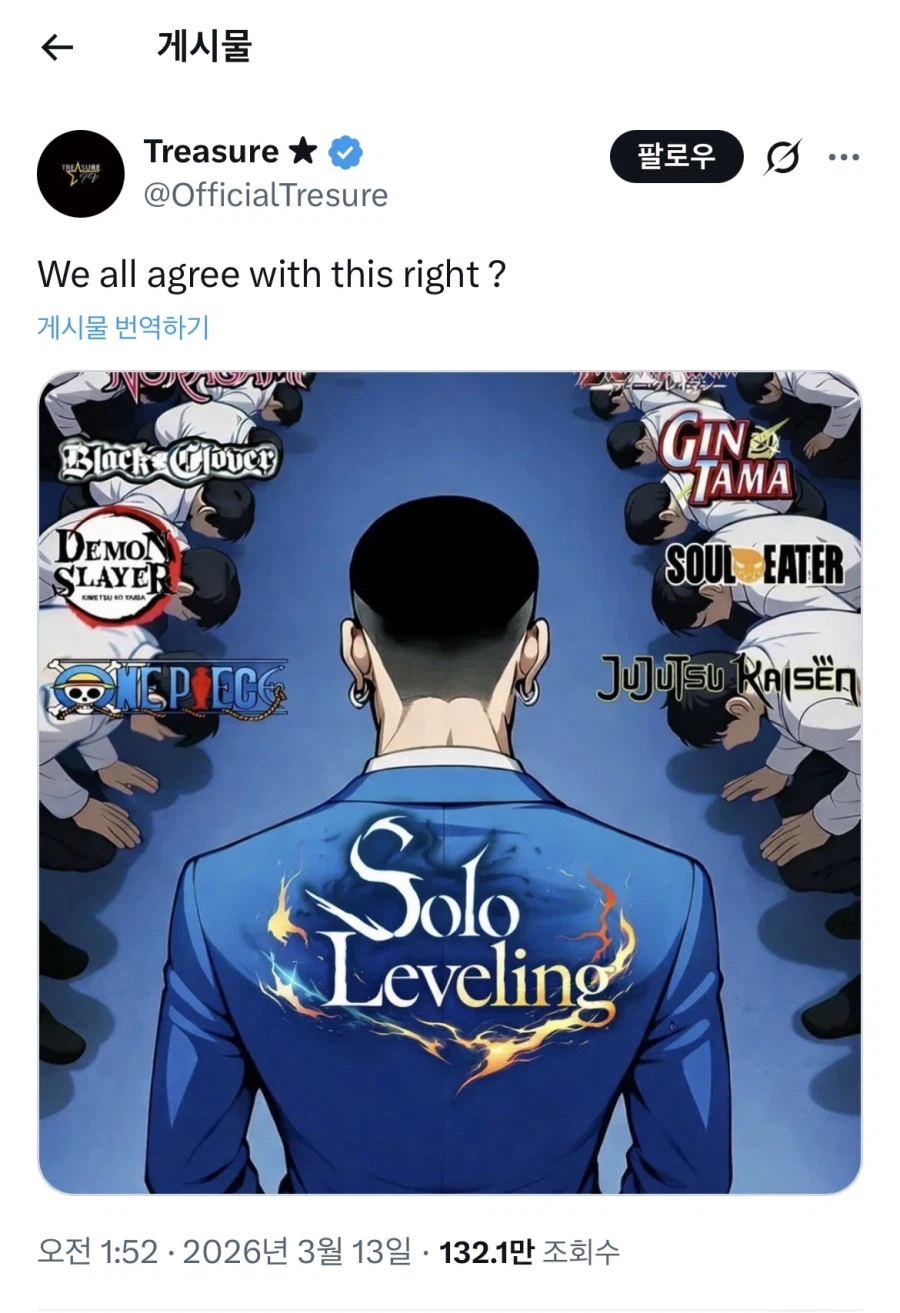Tap the black star beside Treasure
The image size is (900, 1313).
pyautogui.click(x=302, y=152)
